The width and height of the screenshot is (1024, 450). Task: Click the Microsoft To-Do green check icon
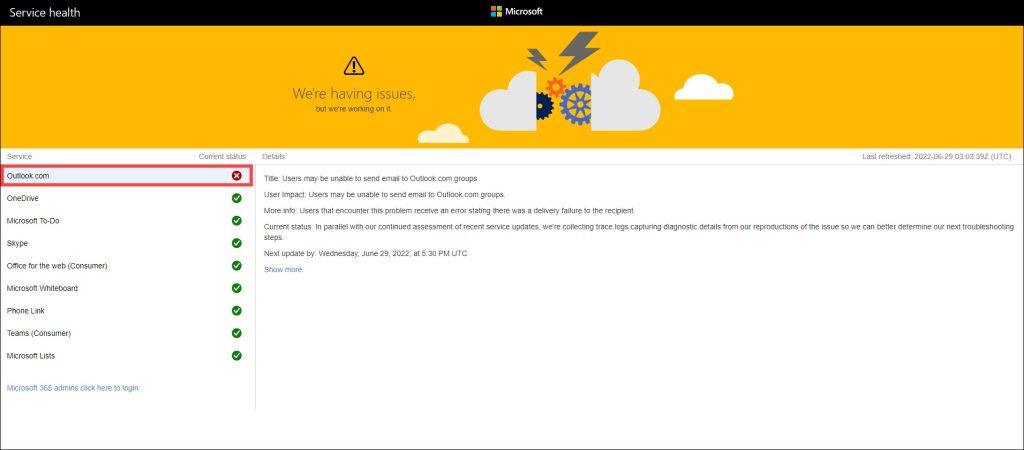pyautogui.click(x=236, y=221)
